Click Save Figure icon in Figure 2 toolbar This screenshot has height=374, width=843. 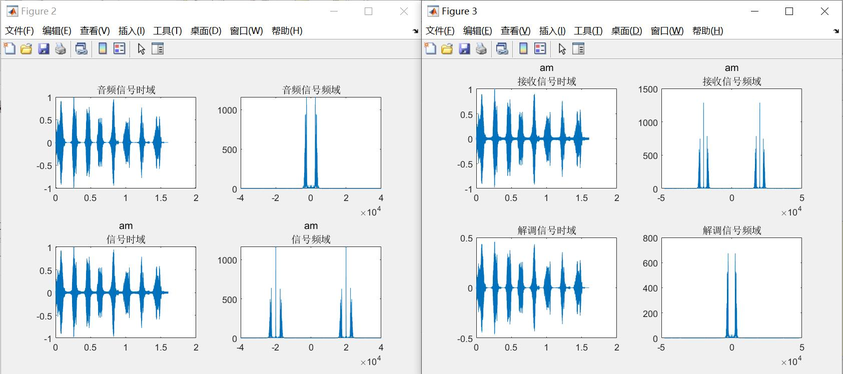[x=44, y=49]
